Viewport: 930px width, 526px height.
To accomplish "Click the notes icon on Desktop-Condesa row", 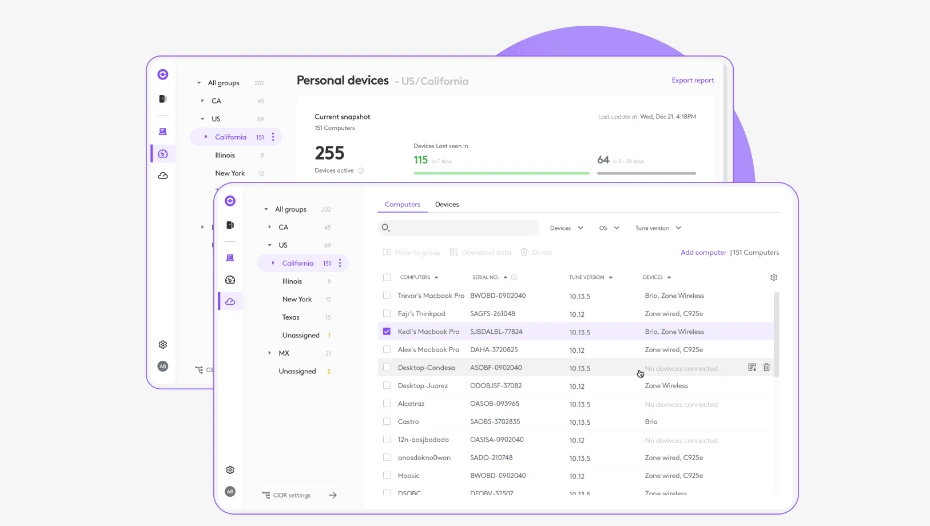I will pos(752,368).
